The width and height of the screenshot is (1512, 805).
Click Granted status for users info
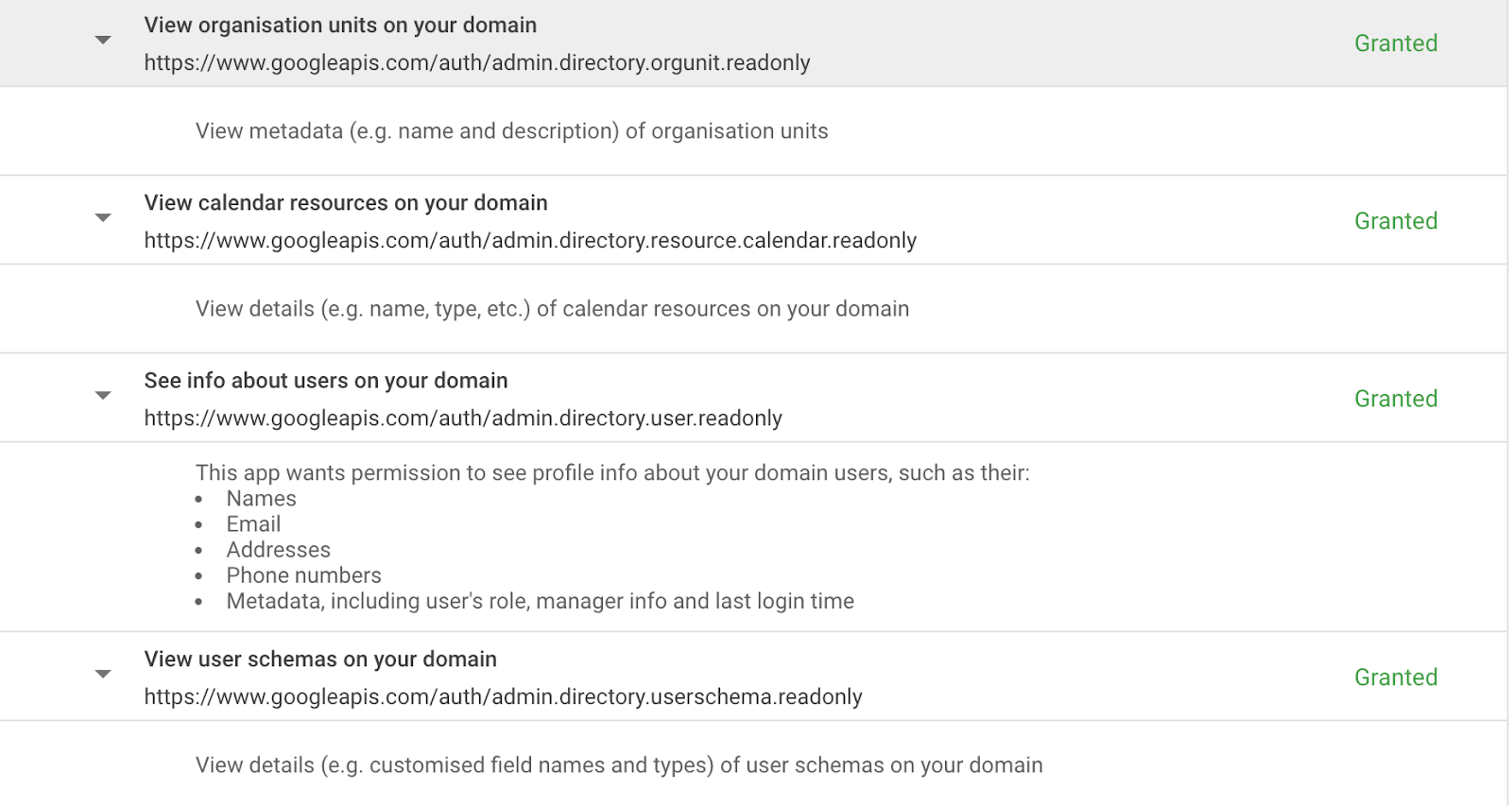click(1396, 399)
